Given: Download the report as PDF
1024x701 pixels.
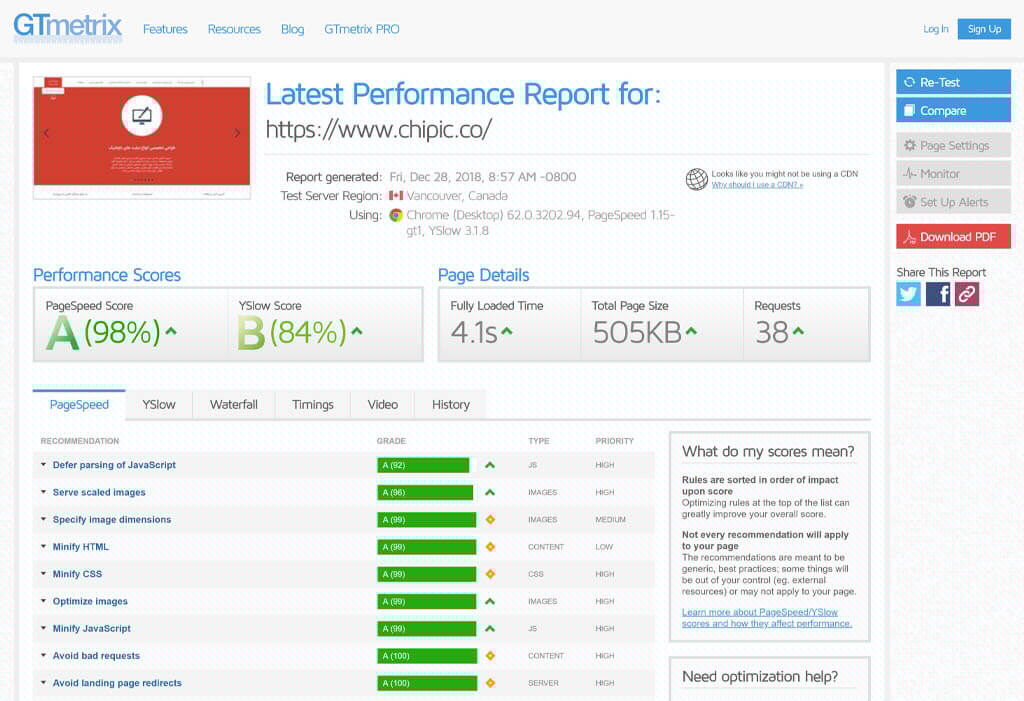Looking at the screenshot, I should click(953, 236).
